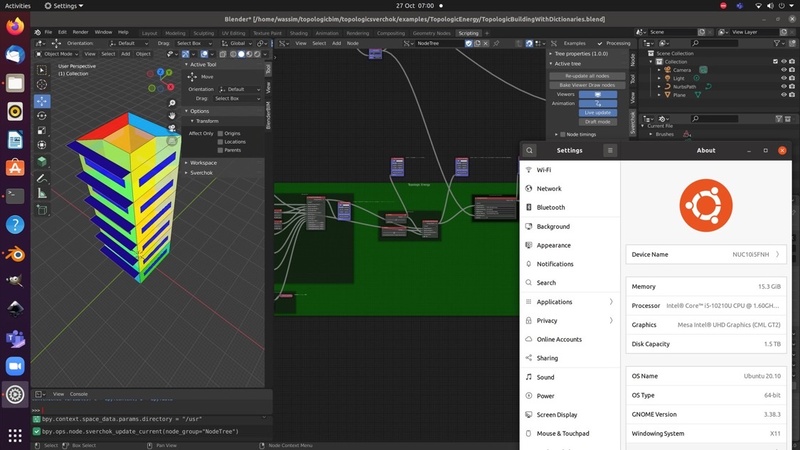Viewport: 800px width, 450px height.
Task: Show Applications grid in dock
Action: pos(15,435)
